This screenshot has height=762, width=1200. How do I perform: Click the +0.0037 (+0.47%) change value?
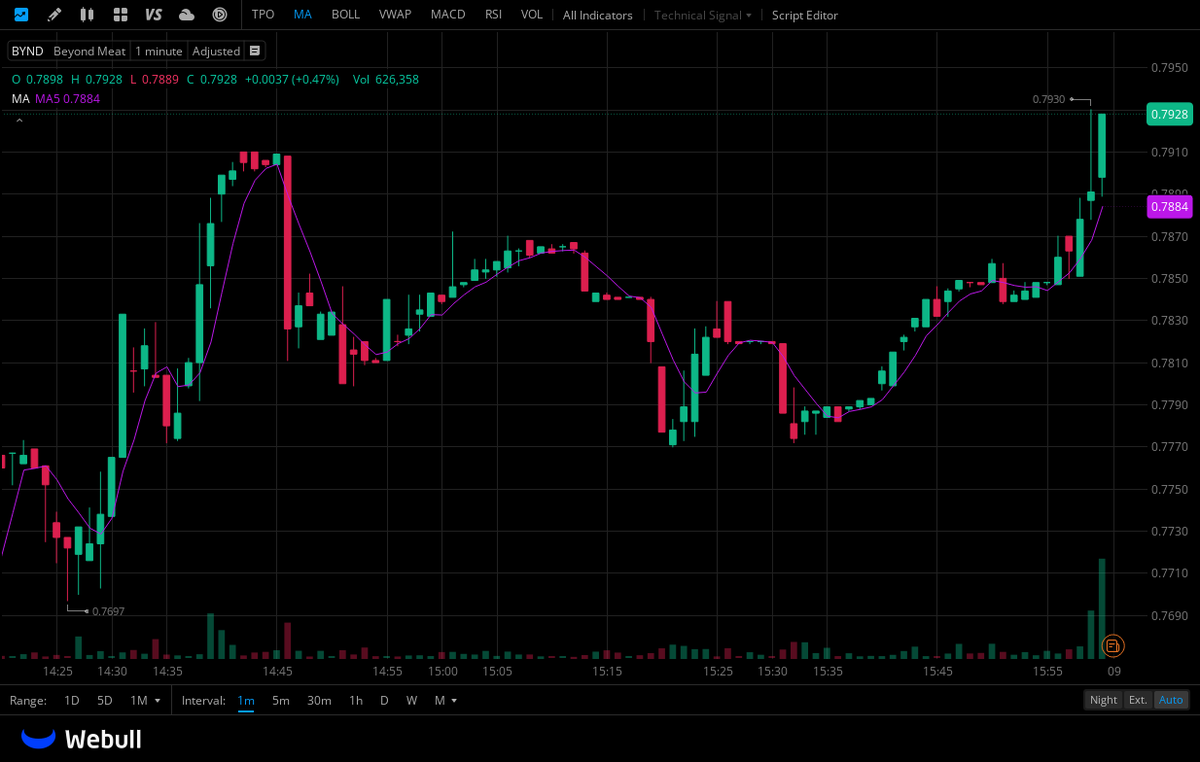pyautogui.click(x=292, y=79)
